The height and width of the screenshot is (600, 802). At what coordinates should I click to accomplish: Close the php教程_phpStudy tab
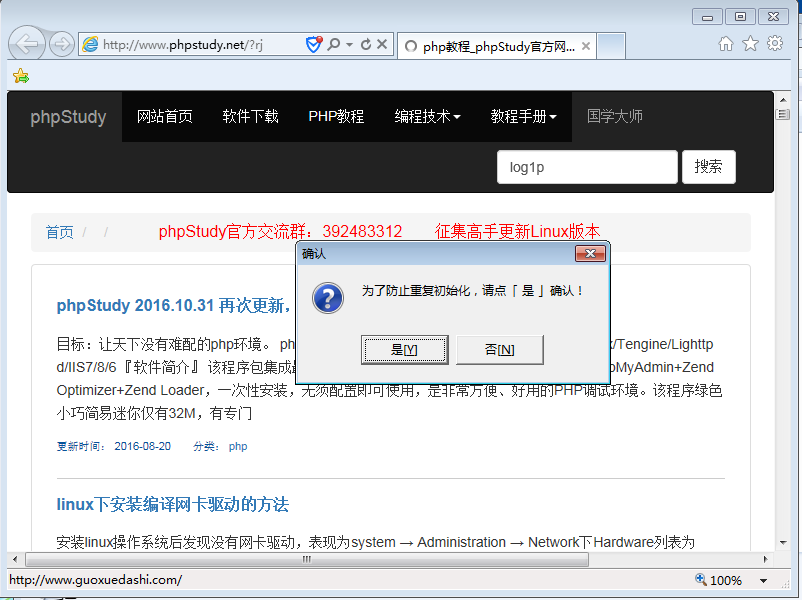pyautogui.click(x=586, y=47)
